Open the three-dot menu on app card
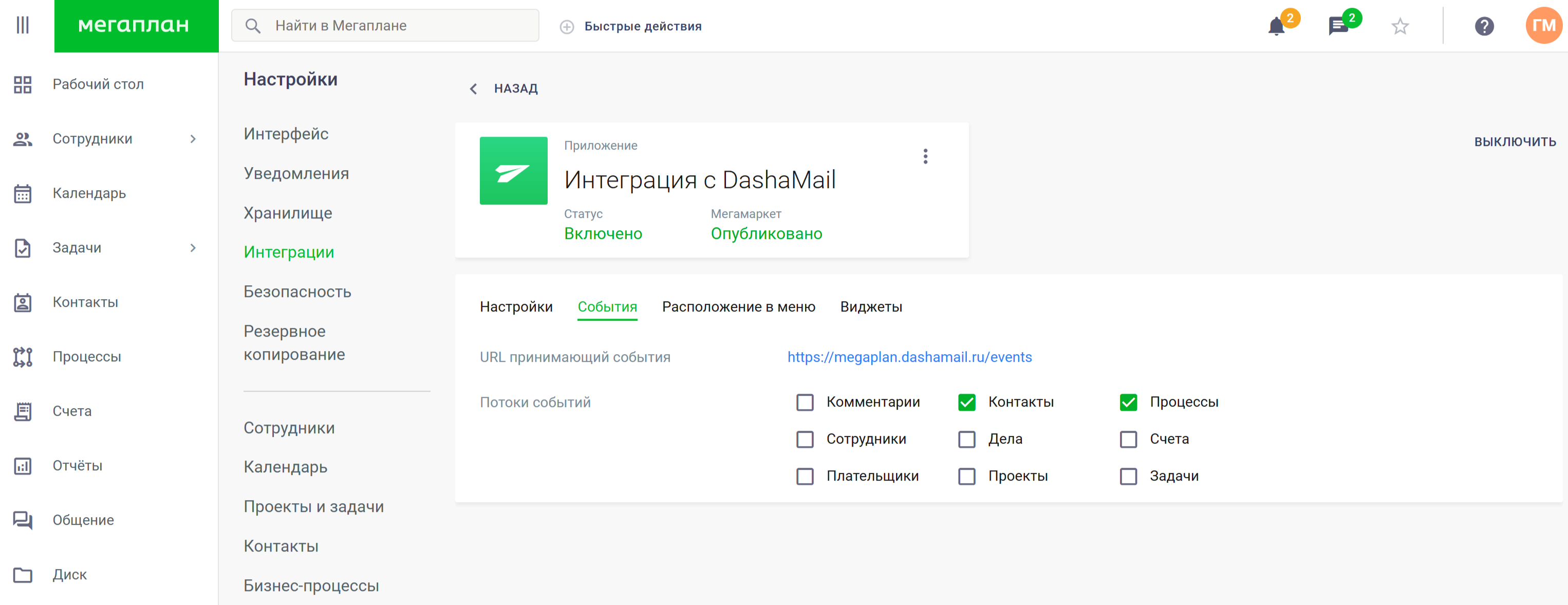Screen dimensions: 1568x605 [925, 157]
